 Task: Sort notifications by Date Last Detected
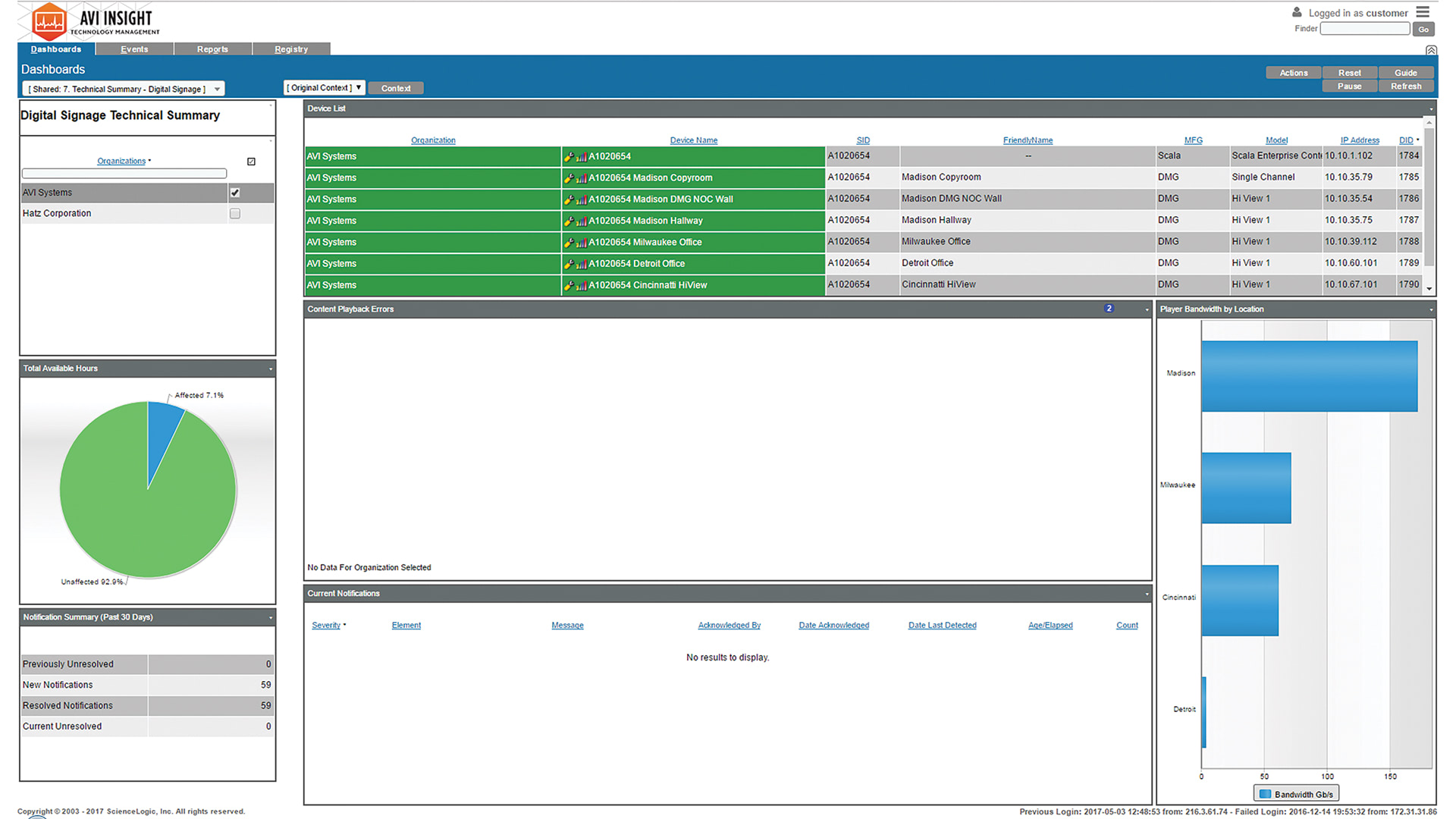pos(943,626)
